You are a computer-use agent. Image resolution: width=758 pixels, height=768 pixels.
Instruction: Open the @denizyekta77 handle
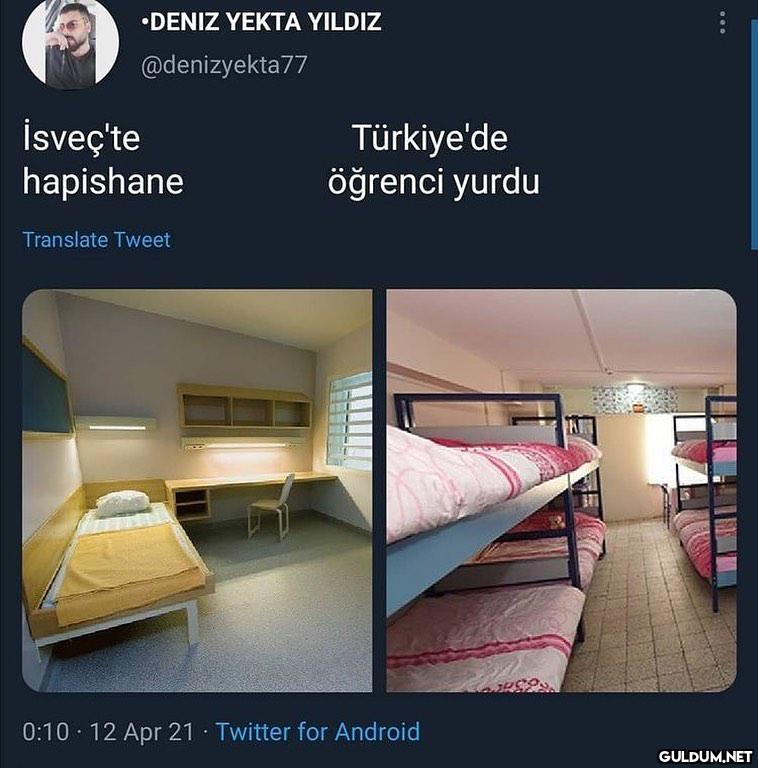[x=224, y=65]
